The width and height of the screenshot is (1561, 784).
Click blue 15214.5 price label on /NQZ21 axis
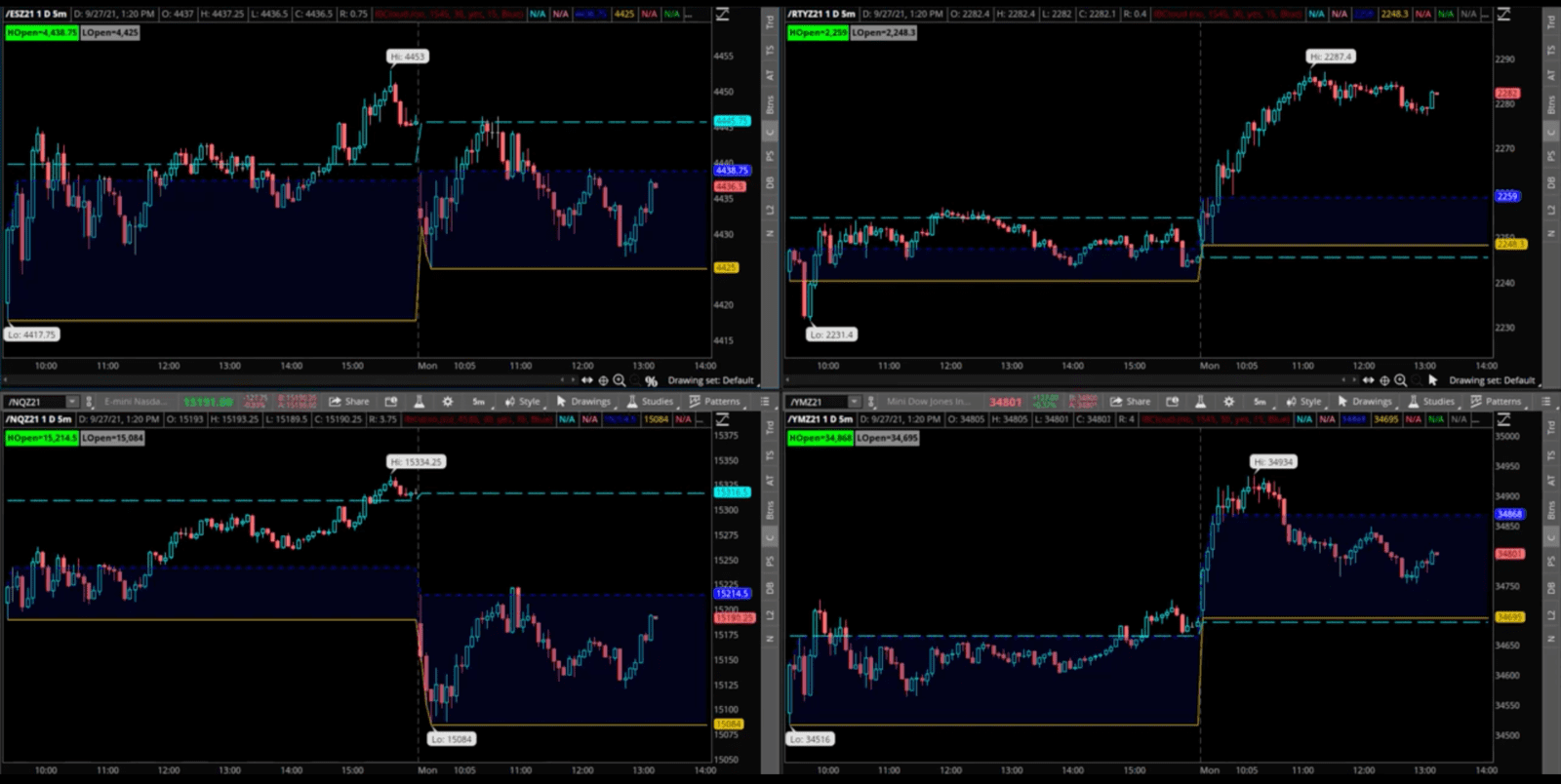pyautogui.click(x=733, y=593)
